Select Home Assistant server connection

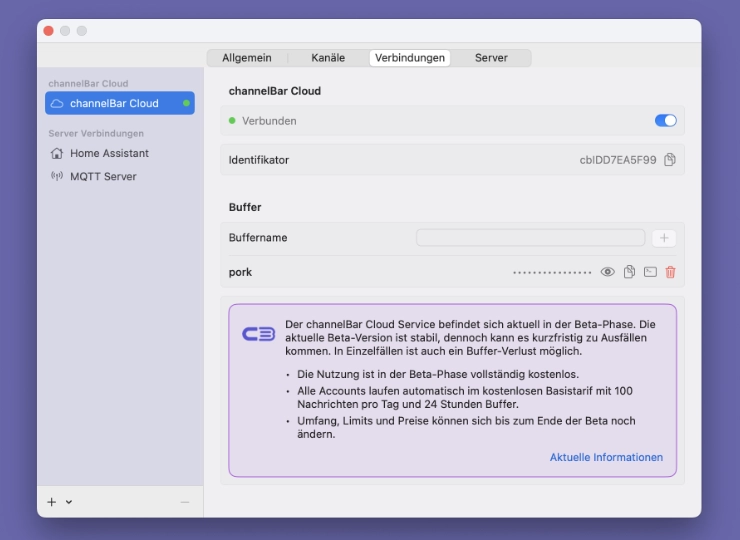(120, 153)
